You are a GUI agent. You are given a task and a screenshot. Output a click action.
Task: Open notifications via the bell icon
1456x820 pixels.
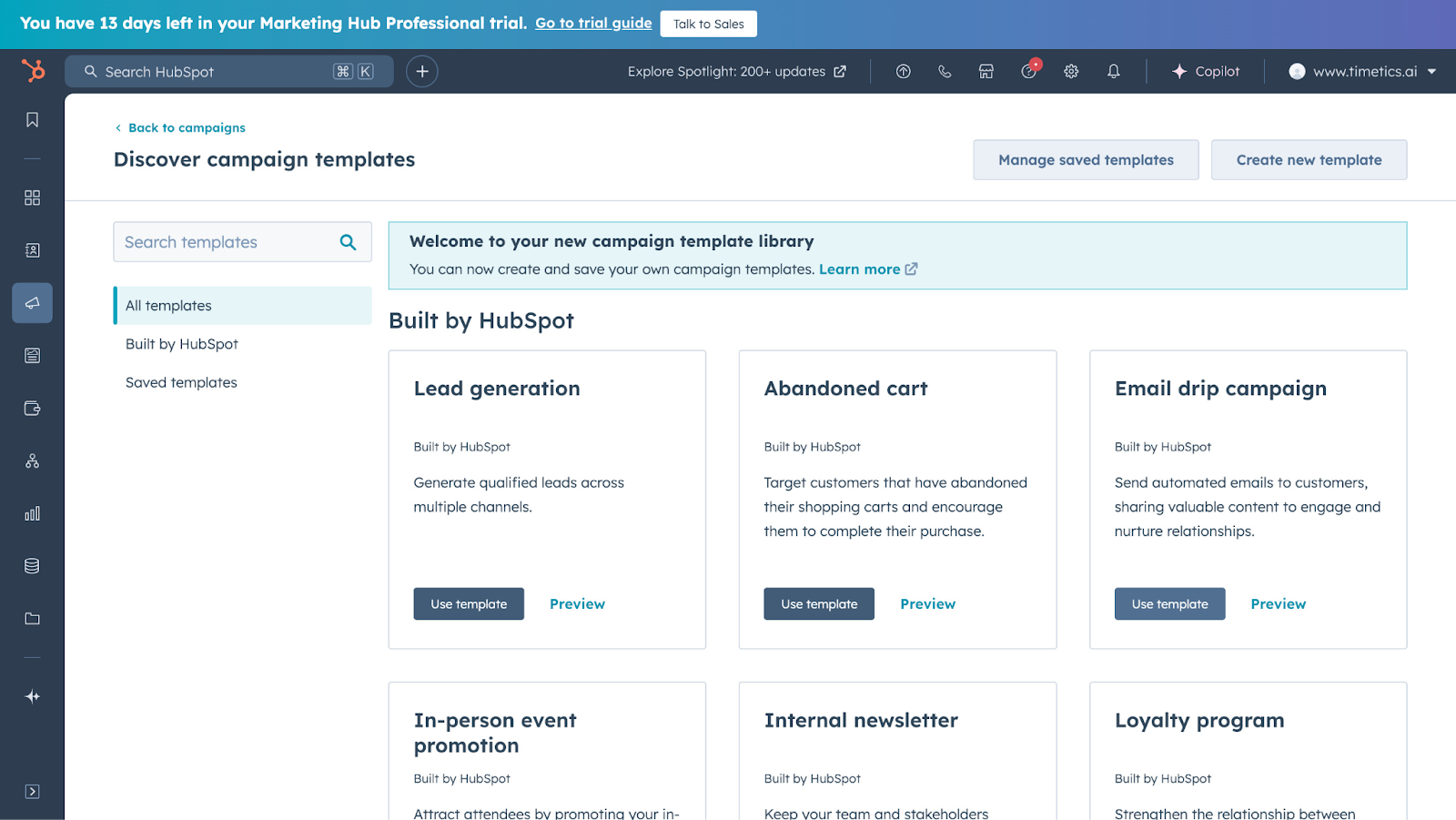1114,71
